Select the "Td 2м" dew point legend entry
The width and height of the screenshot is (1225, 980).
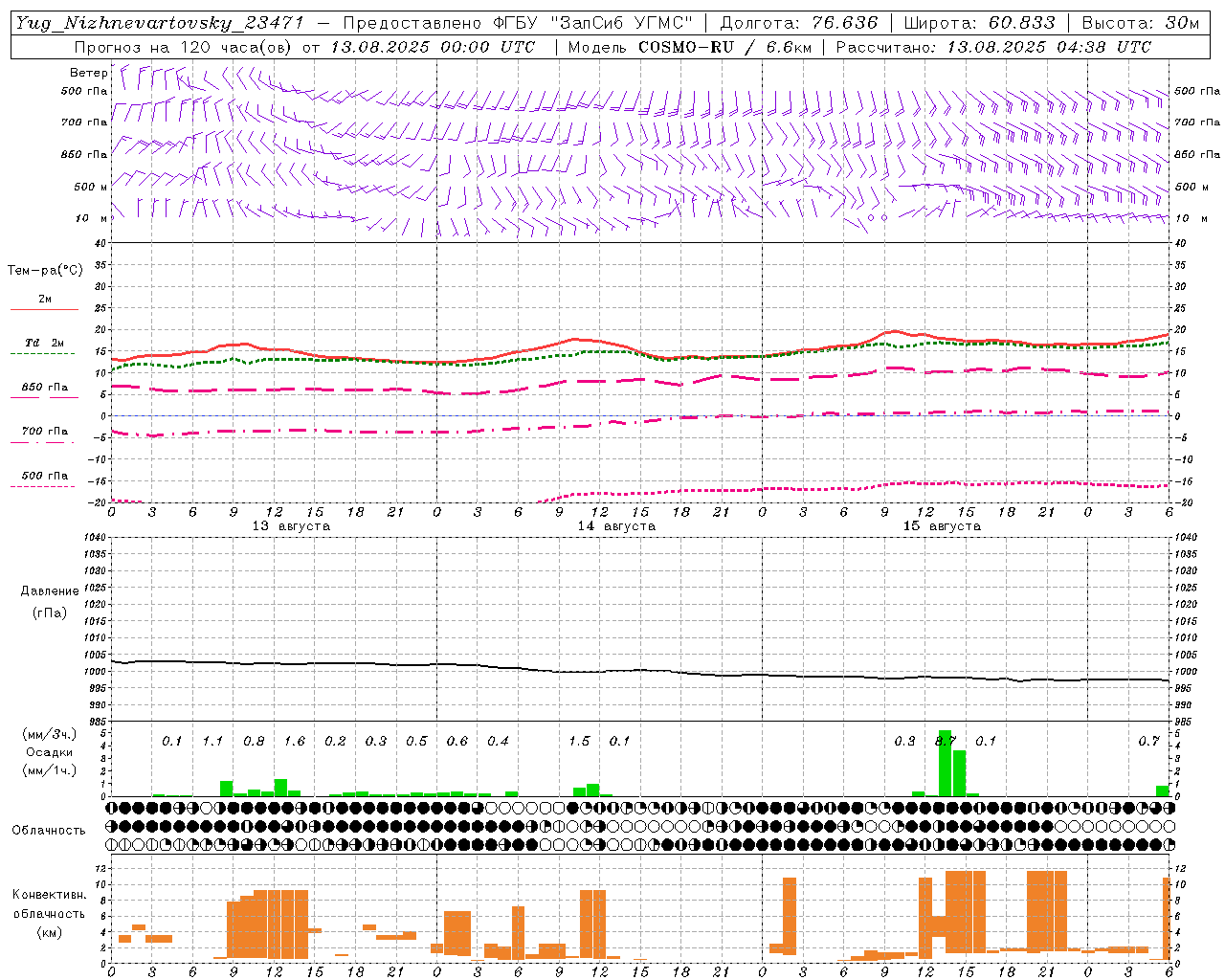[44, 343]
